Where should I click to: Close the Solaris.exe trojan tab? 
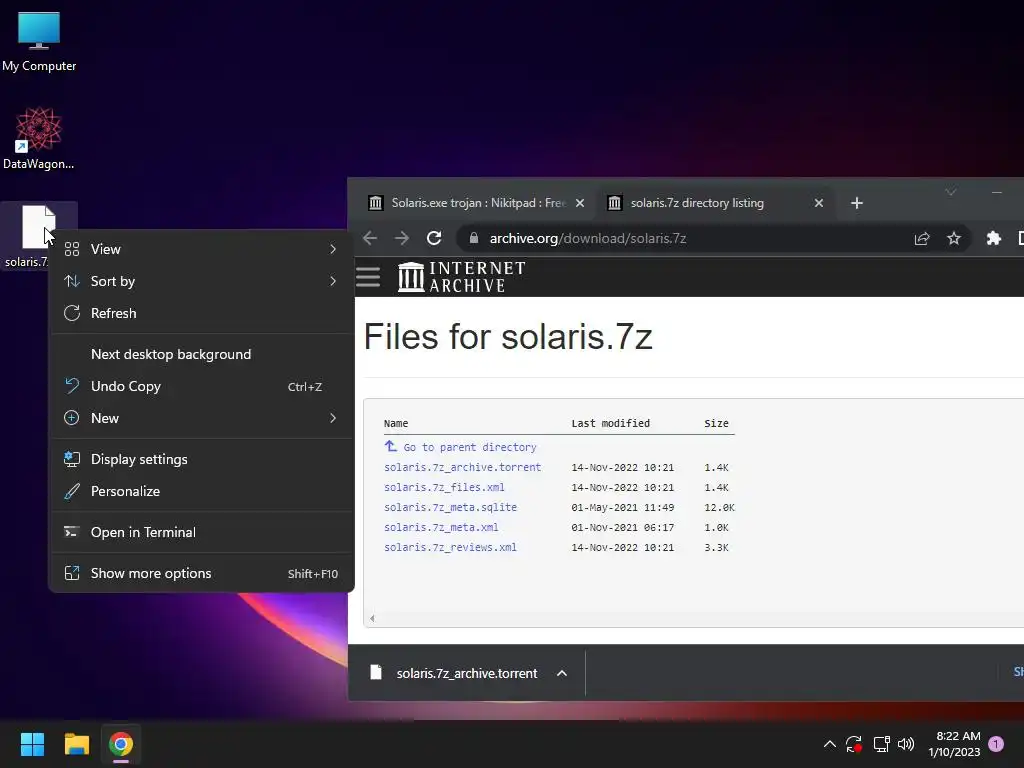pos(580,203)
